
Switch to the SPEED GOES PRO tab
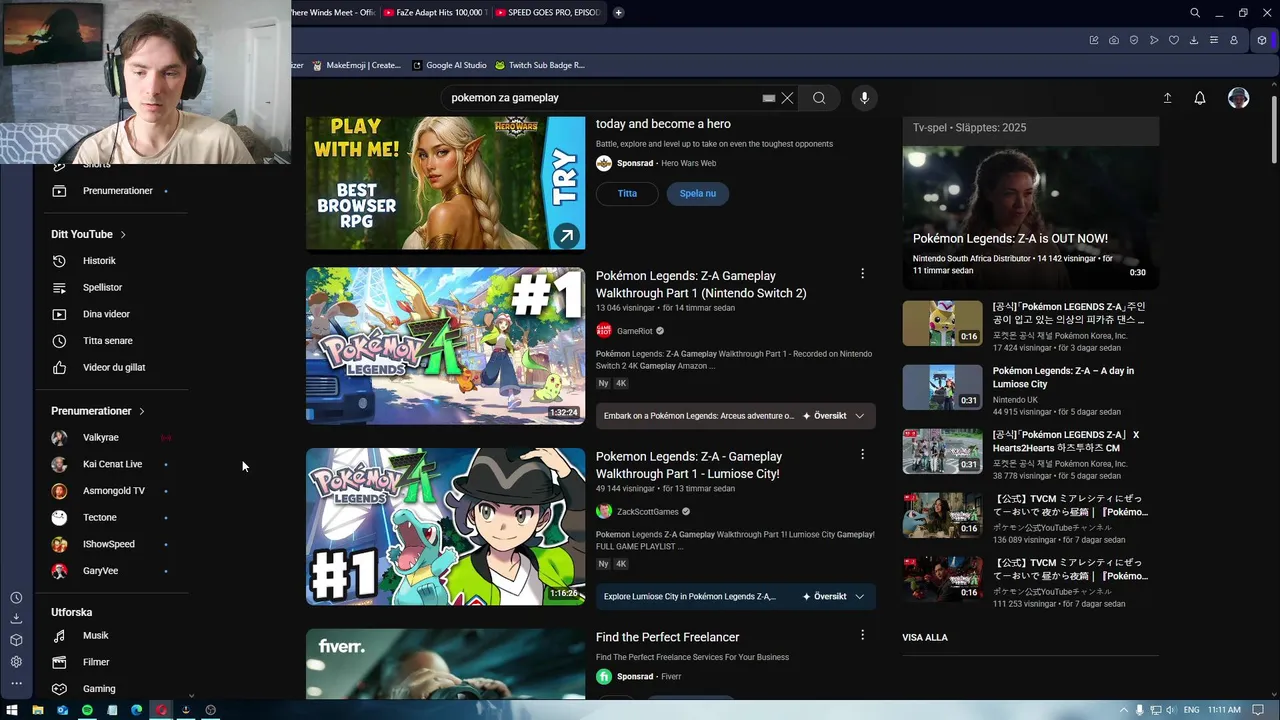click(x=549, y=13)
